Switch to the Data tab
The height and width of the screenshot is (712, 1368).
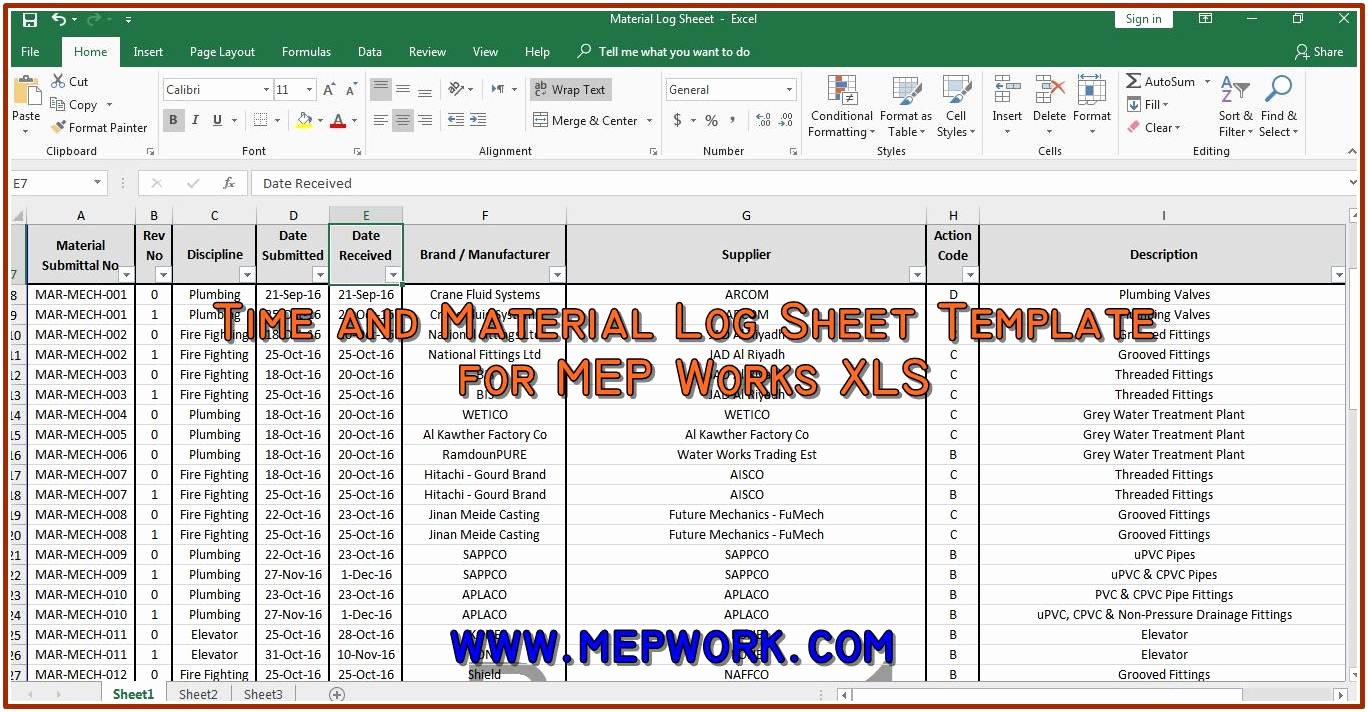[370, 52]
